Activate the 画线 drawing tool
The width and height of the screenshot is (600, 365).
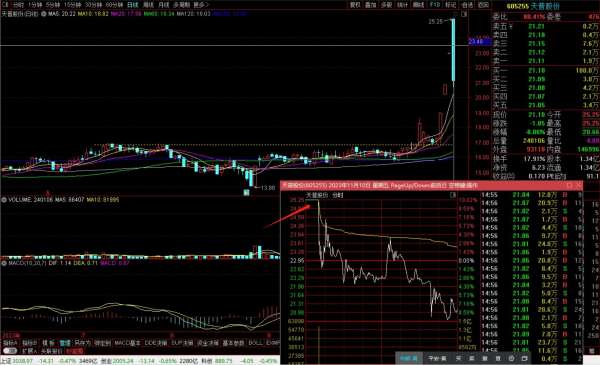click(x=418, y=5)
